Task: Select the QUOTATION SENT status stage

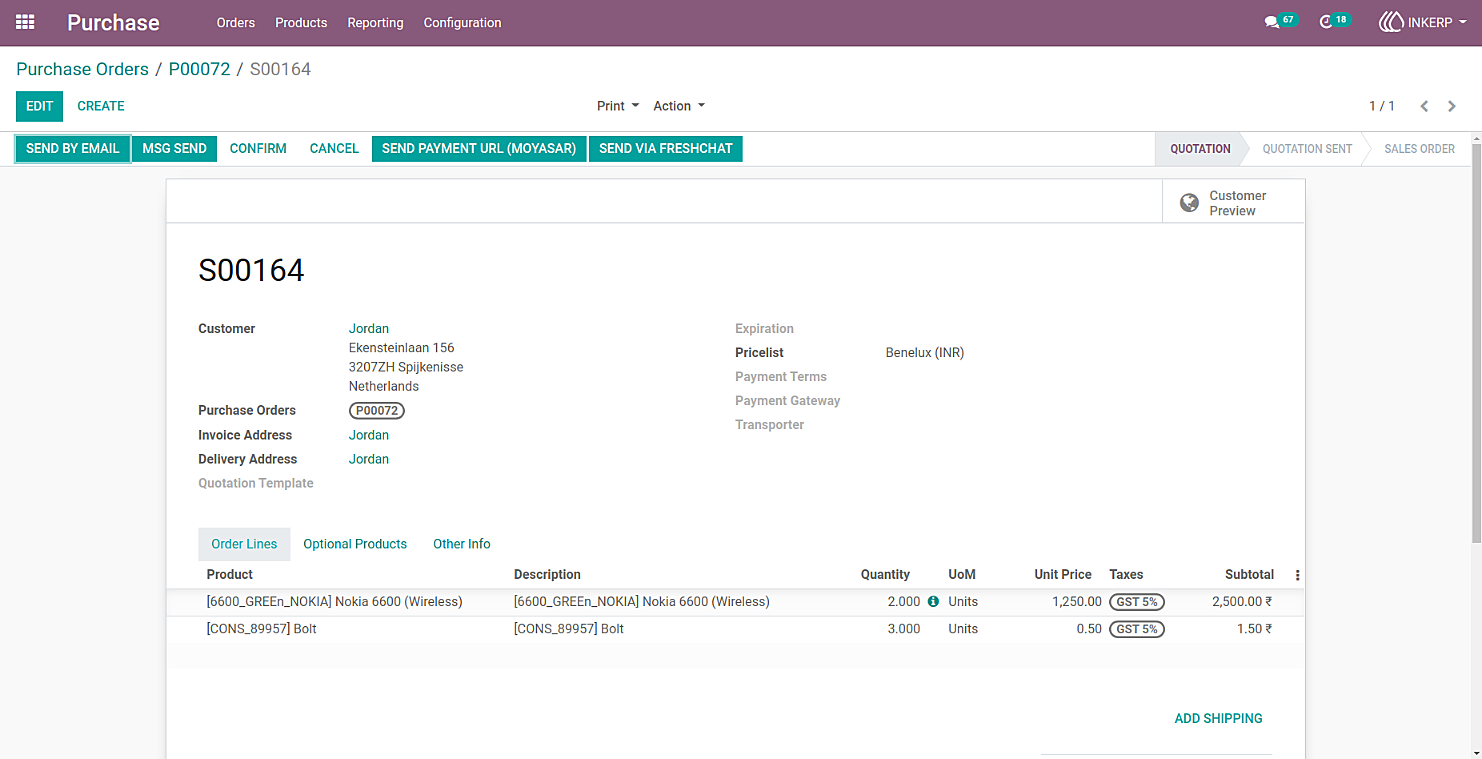Action: (x=1307, y=149)
